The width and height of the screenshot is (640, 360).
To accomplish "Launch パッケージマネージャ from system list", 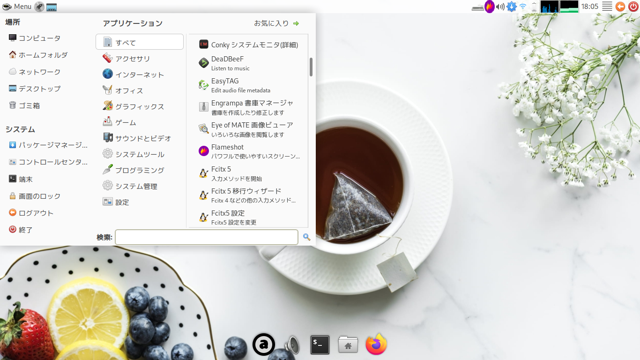I will click(48, 145).
